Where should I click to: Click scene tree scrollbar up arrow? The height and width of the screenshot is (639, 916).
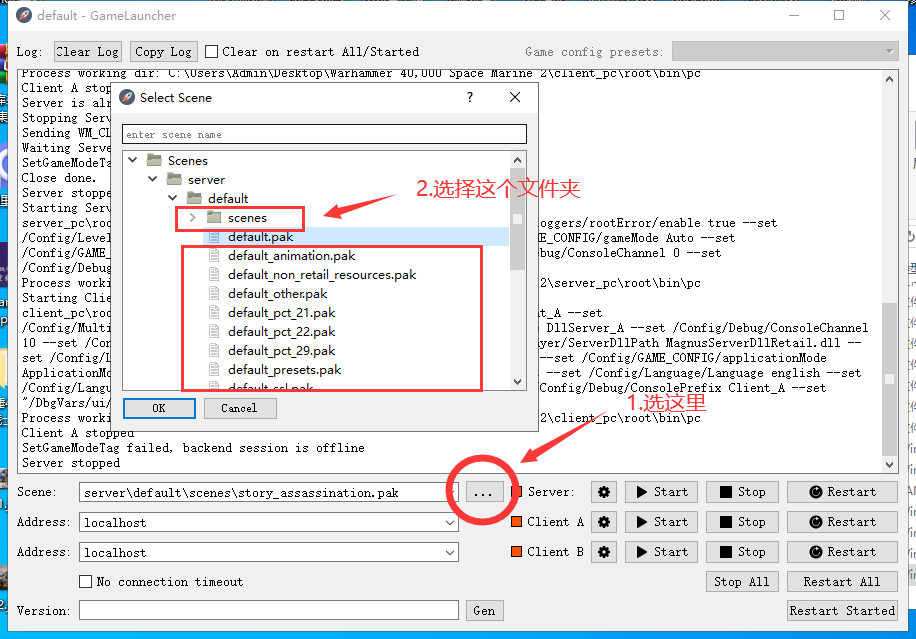point(517,160)
